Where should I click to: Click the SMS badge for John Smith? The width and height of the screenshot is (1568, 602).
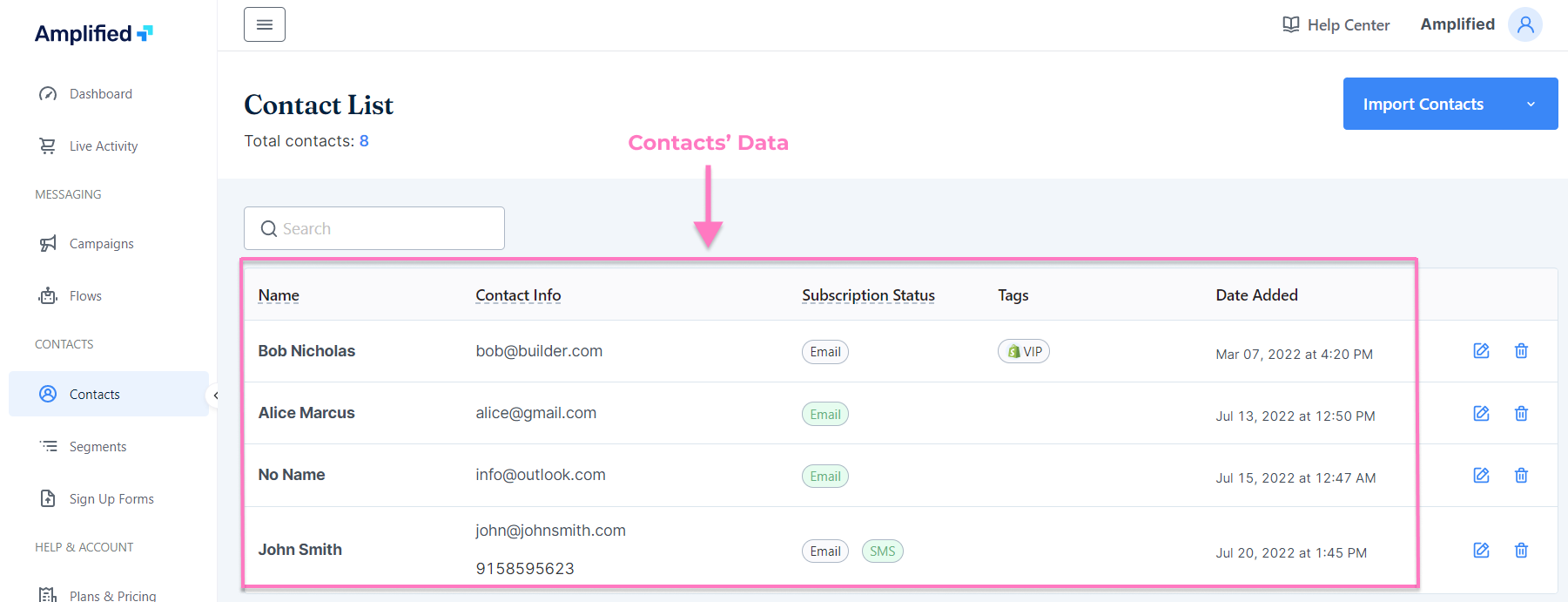coord(883,551)
